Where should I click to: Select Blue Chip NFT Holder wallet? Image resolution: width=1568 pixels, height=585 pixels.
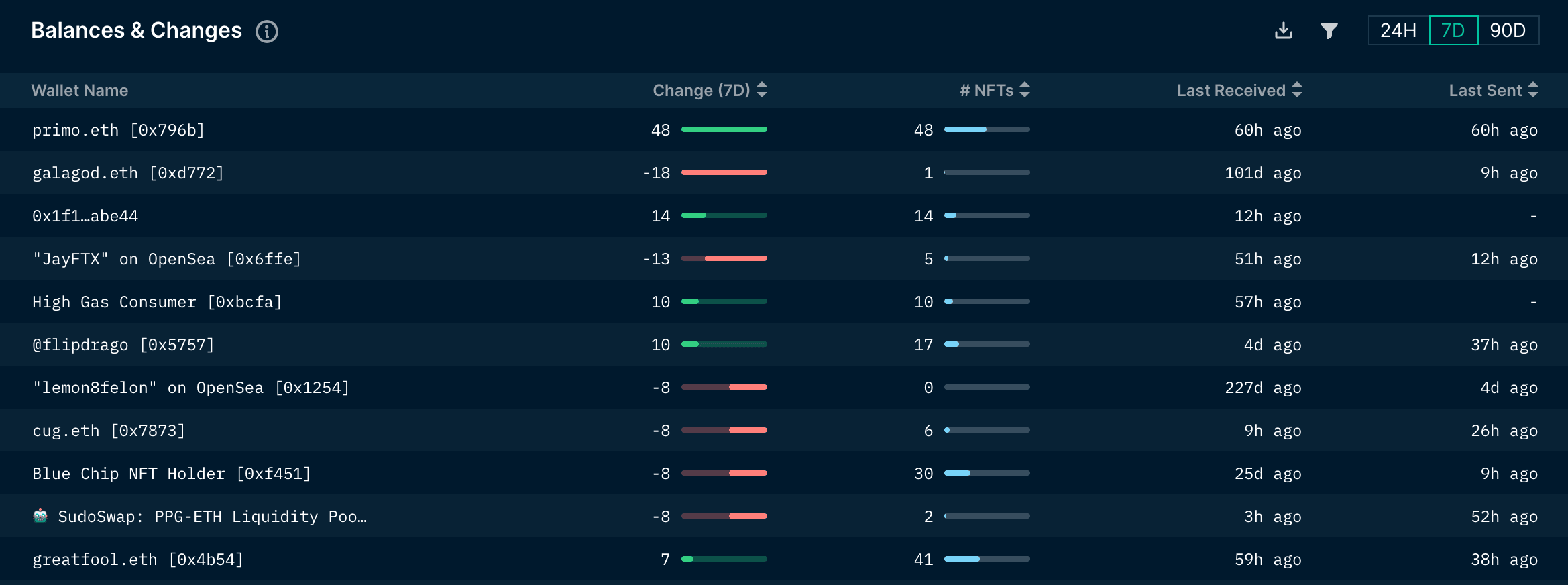tap(171, 474)
